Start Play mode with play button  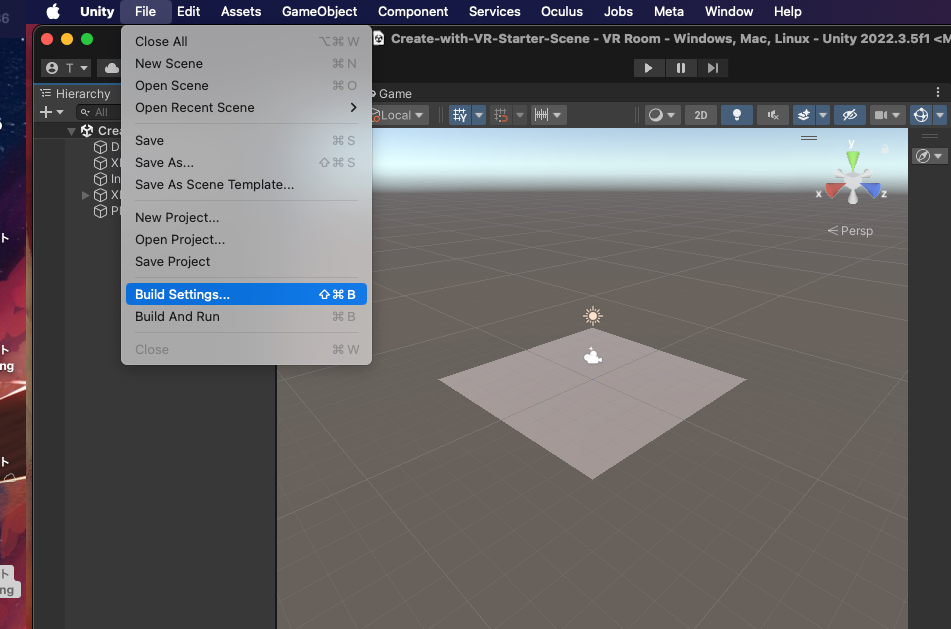[x=648, y=68]
